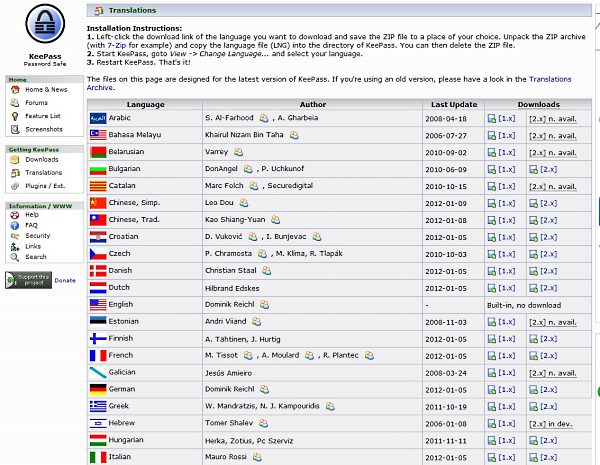Image resolution: width=600 pixels, height=465 pixels.
Task: Click the French flag icon
Action: point(98,355)
